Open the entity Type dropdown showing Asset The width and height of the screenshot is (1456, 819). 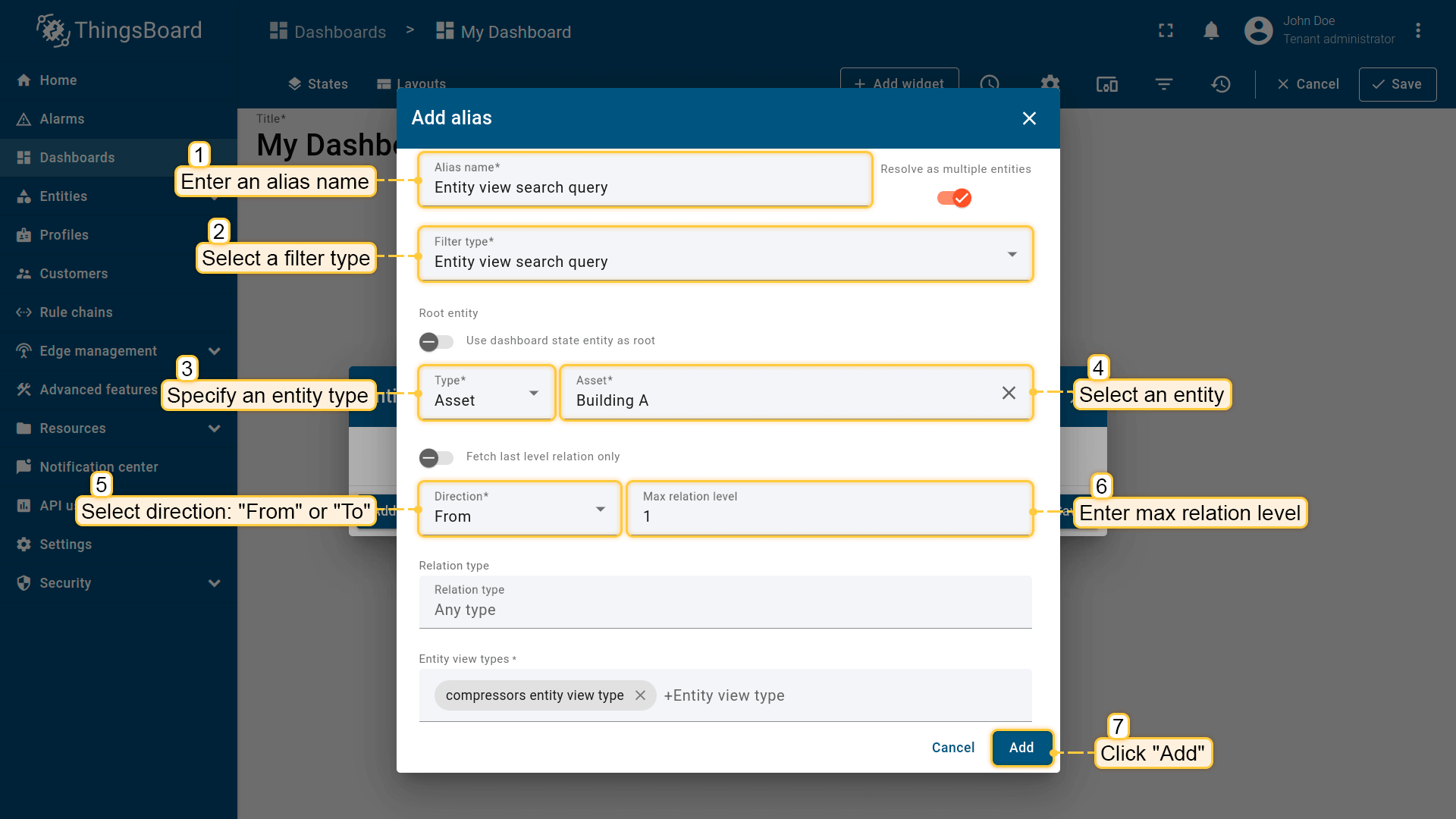[486, 393]
